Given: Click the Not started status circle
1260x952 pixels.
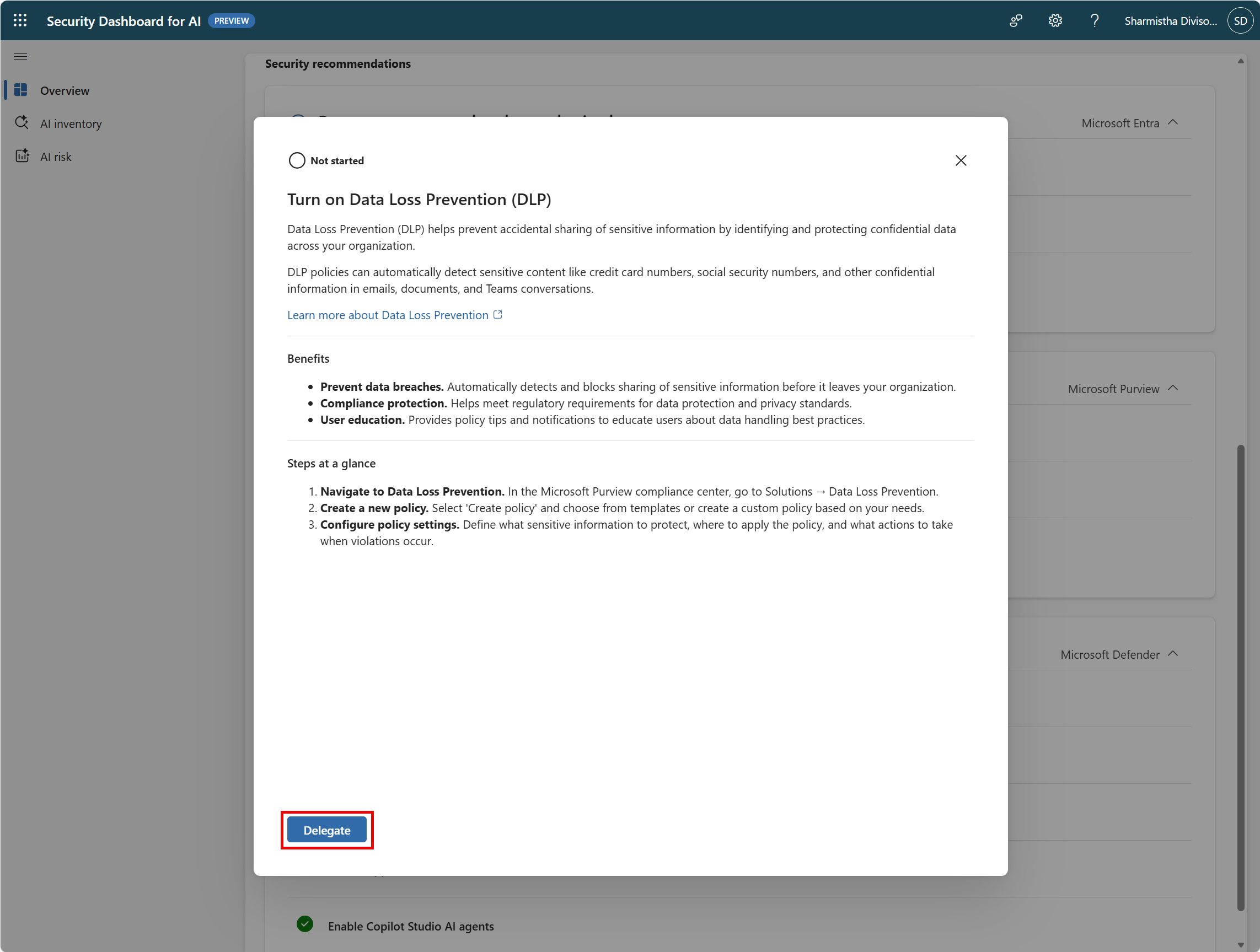Looking at the screenshot, I should (x=297, y=160).
